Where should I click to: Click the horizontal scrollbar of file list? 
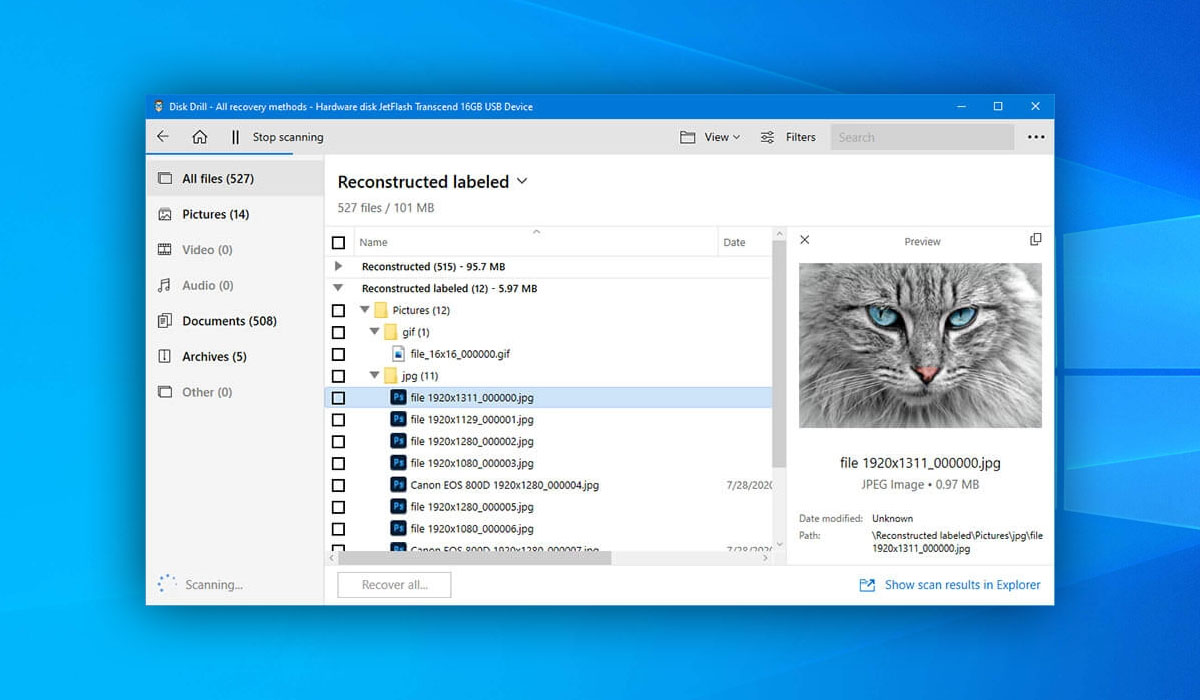pyautogui.click(x=475, y=558)
